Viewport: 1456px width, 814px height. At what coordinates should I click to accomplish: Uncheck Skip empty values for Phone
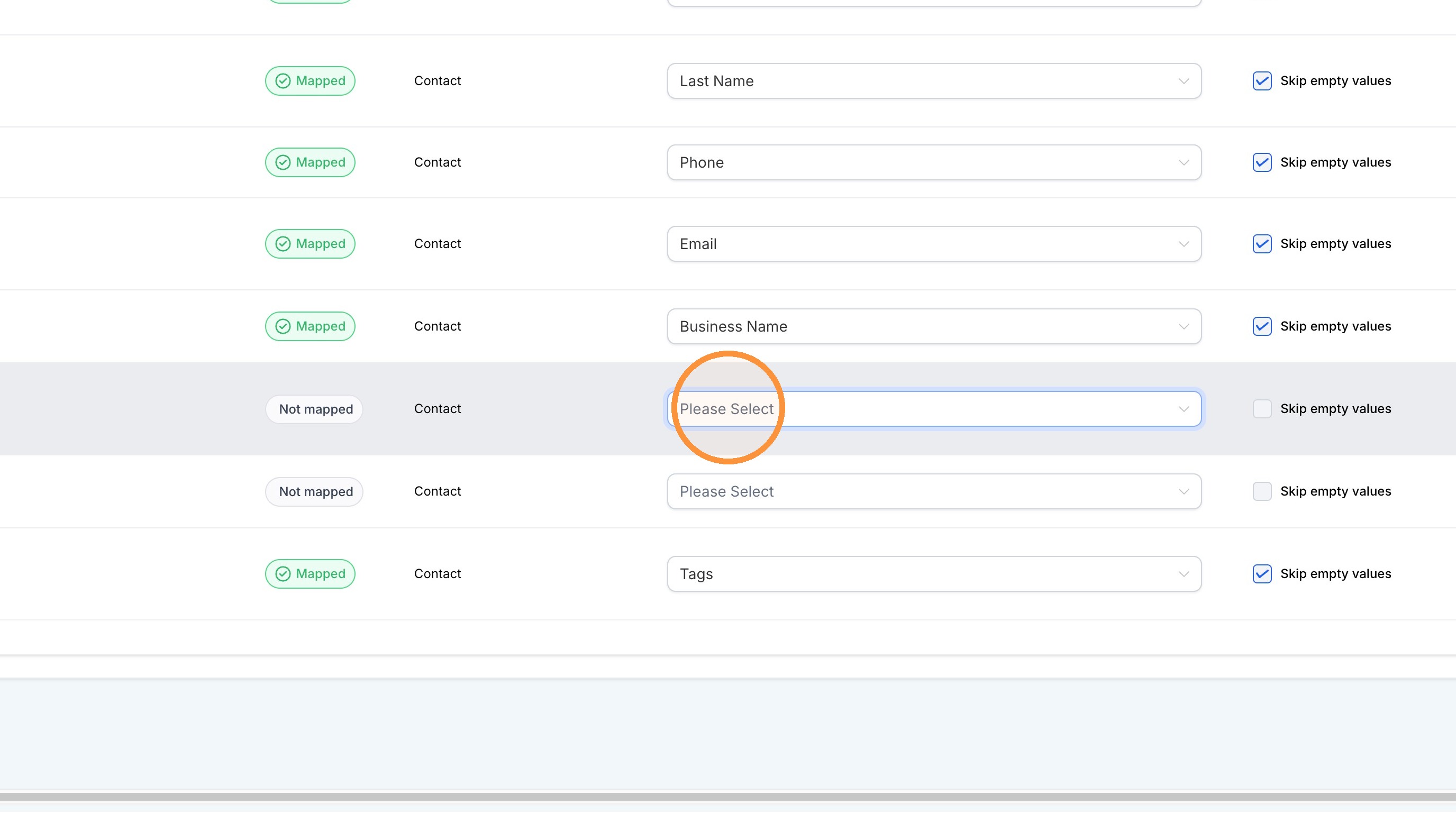(1261, 163)
